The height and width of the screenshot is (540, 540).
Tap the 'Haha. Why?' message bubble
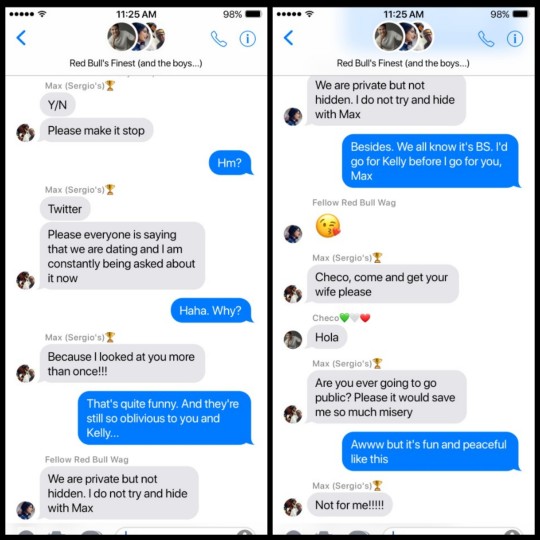pyautogui.click(x=211, y=310)
